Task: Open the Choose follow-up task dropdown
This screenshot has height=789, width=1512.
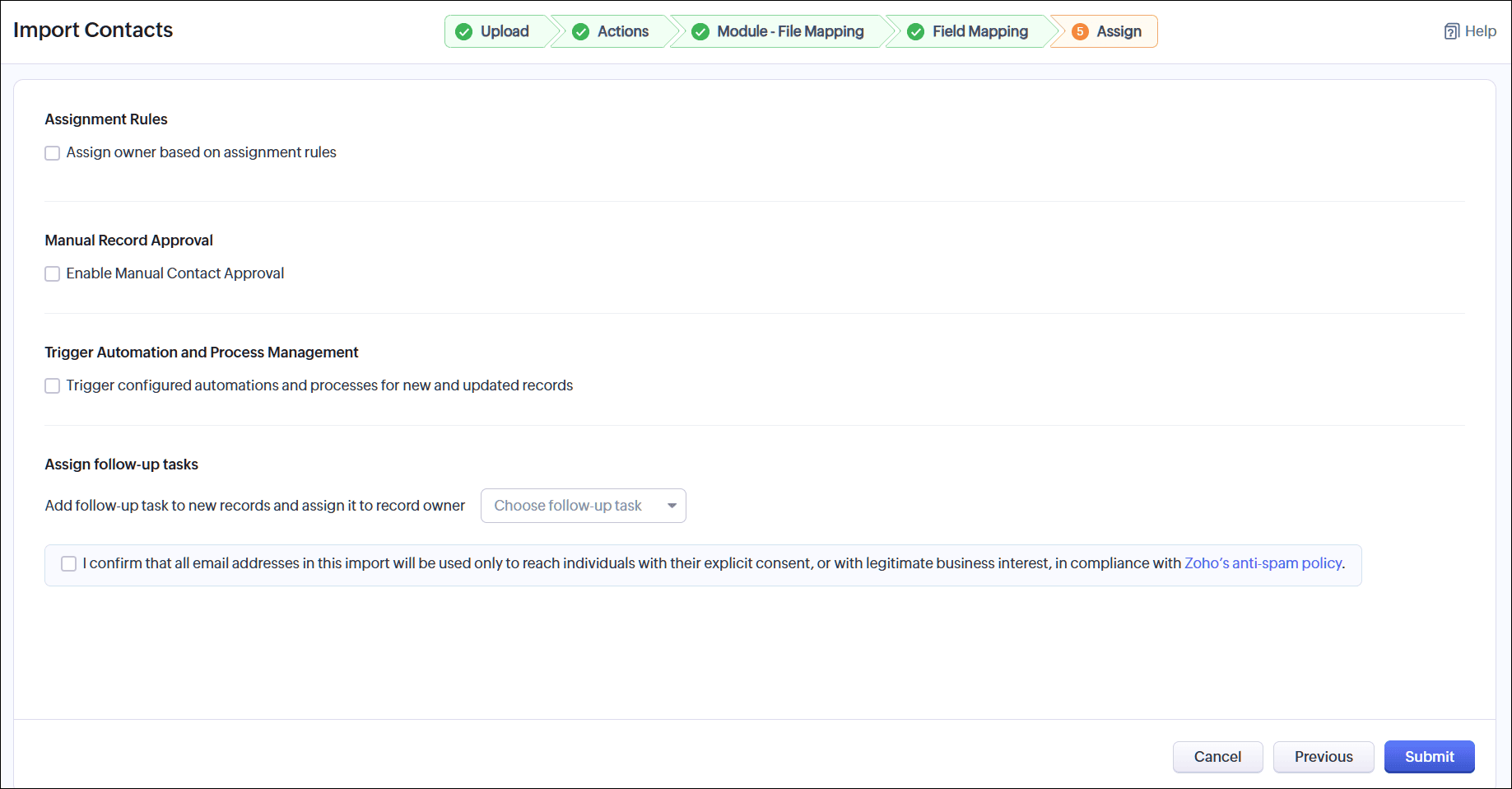Action: coord(583,506)
